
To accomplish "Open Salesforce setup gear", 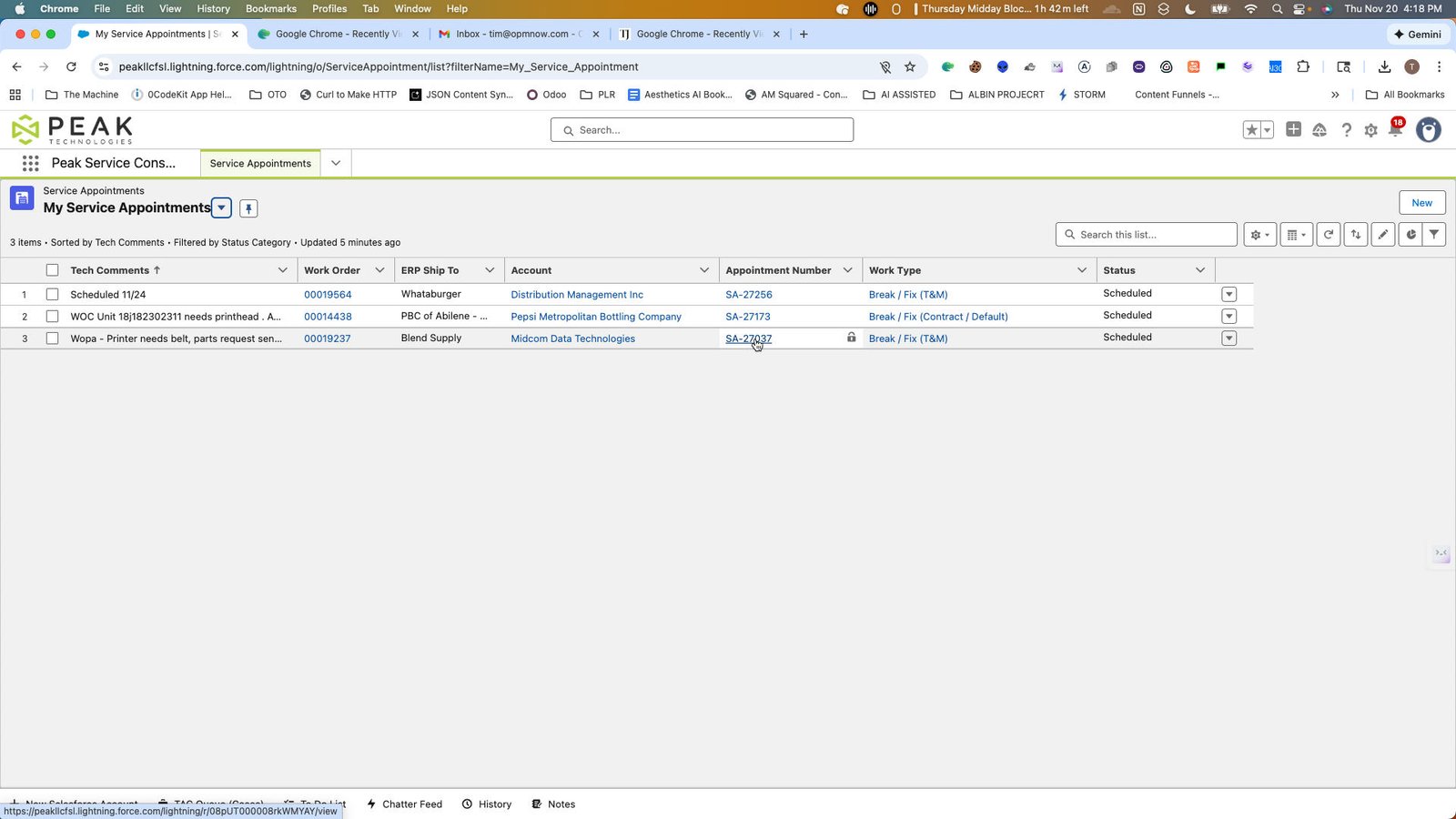I will click(x=1370, y=130).
